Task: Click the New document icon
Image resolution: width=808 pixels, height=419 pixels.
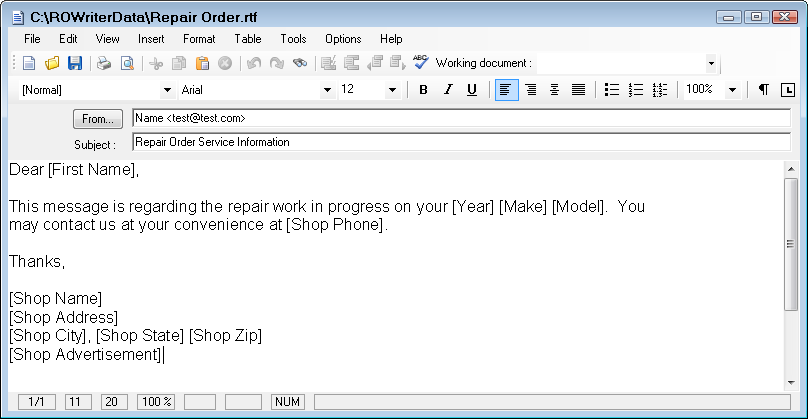Action: (x=29, y=64)
